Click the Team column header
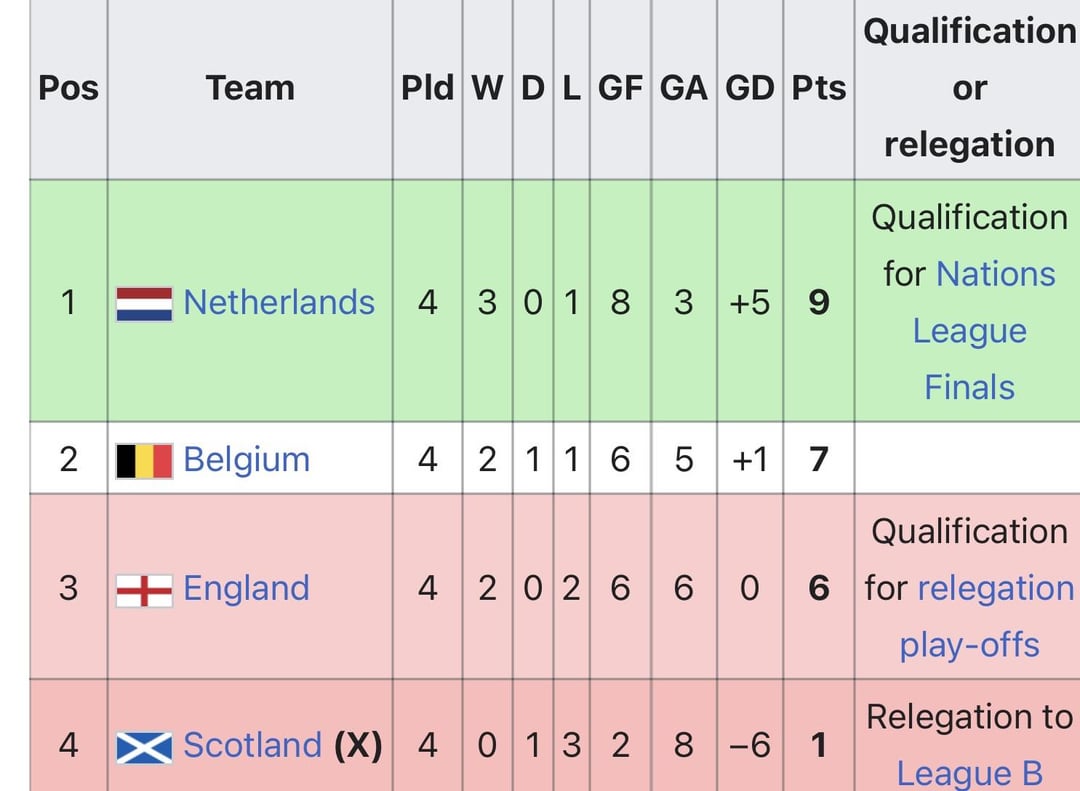The width and height of the screenshot is (1080, 791). tap(250, 88)
